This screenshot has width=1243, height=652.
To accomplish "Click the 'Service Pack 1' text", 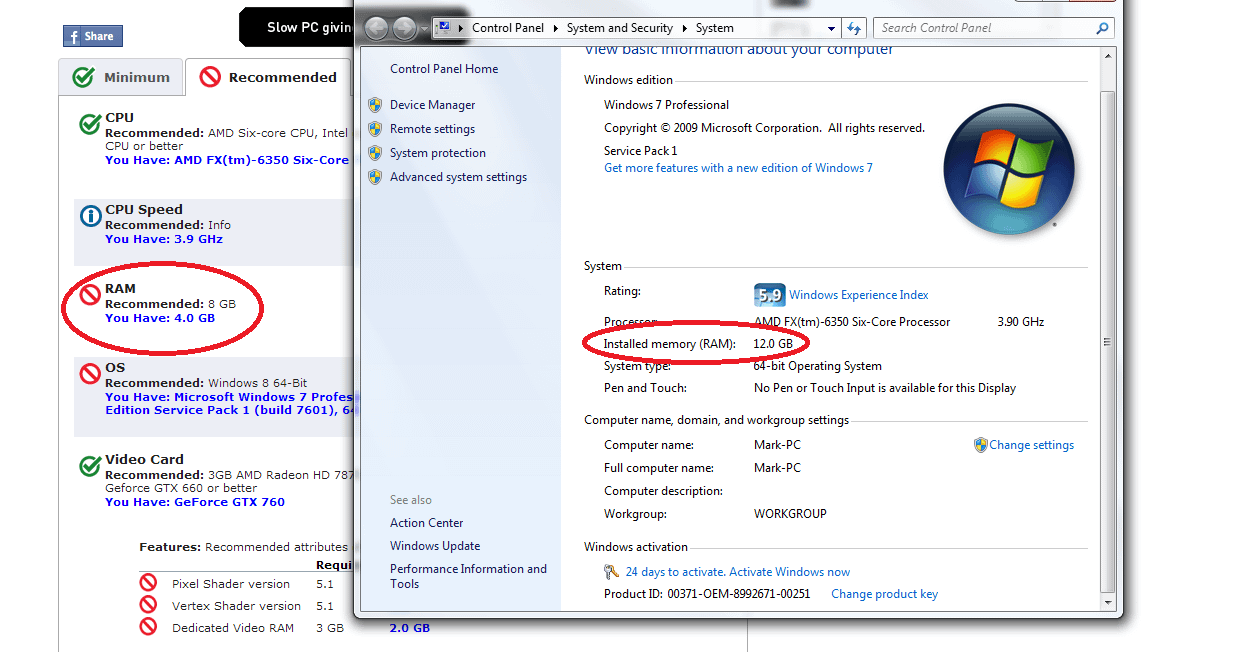I will tap(640, 151).
